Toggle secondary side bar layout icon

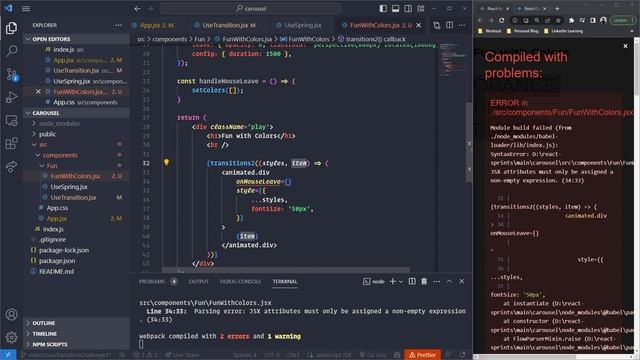tap(408, 9)
